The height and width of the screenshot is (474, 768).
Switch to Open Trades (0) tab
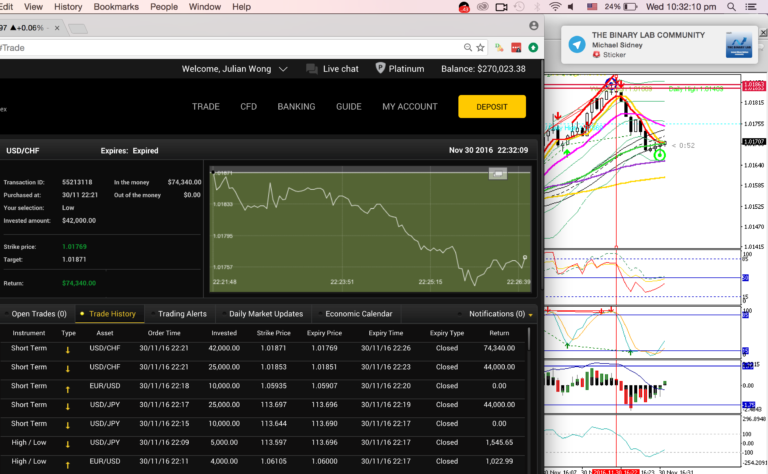click(x=37, y=314)
